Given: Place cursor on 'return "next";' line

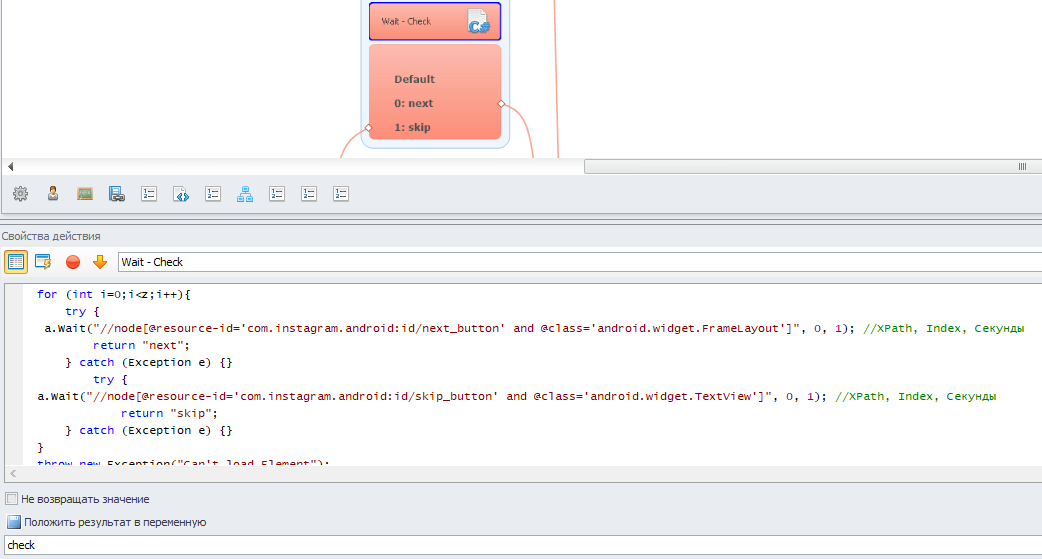Looking at the screenshot, I should [141, 345].
